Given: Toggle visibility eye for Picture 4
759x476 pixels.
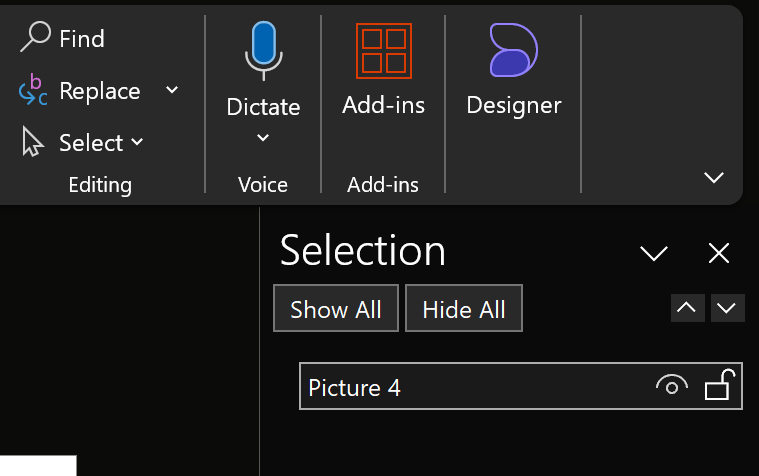Looking at the screenshot, I should (x=672, y=386).
